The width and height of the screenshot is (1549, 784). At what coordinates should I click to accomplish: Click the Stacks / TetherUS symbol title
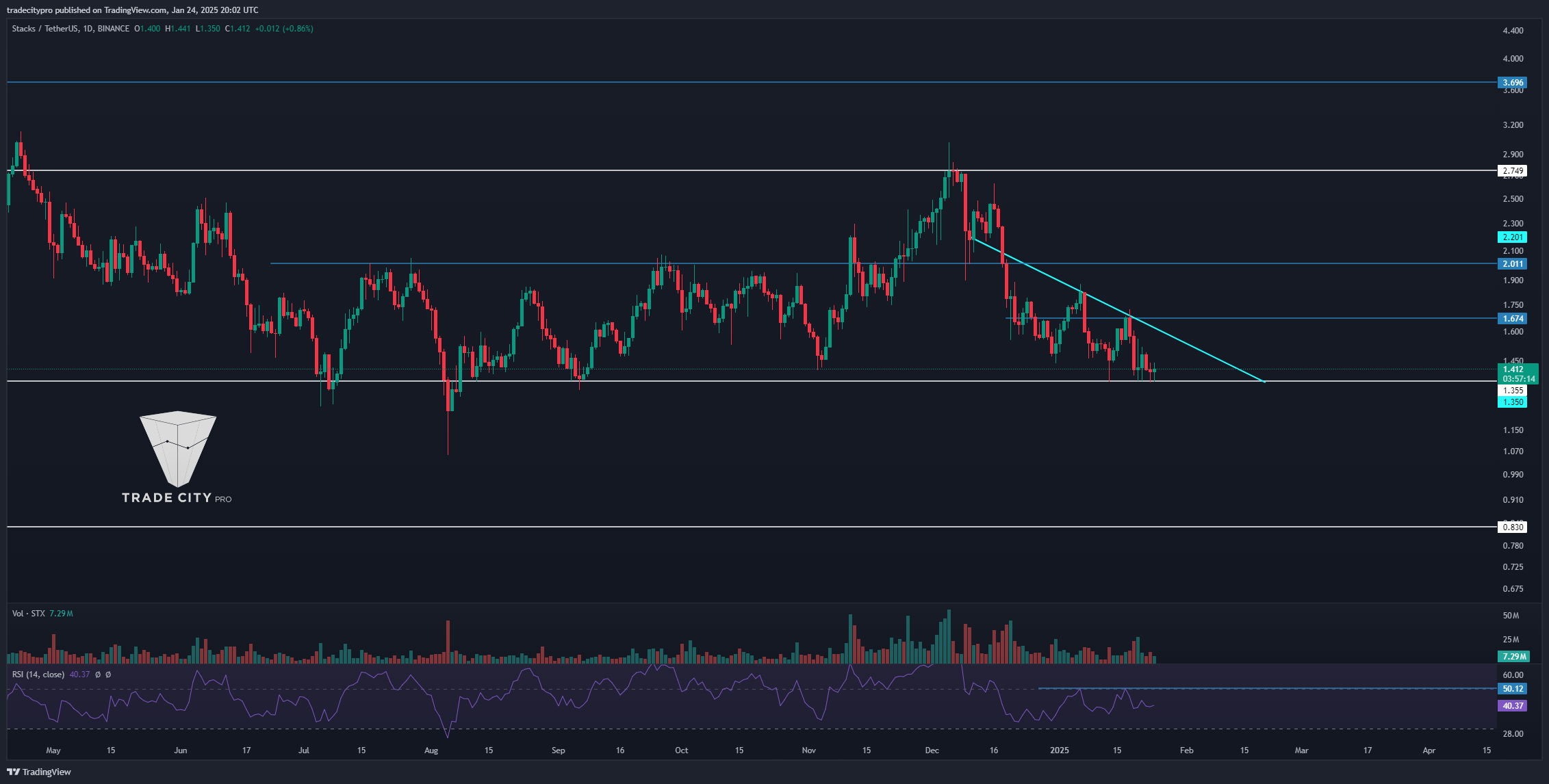(x=71, y=29)
